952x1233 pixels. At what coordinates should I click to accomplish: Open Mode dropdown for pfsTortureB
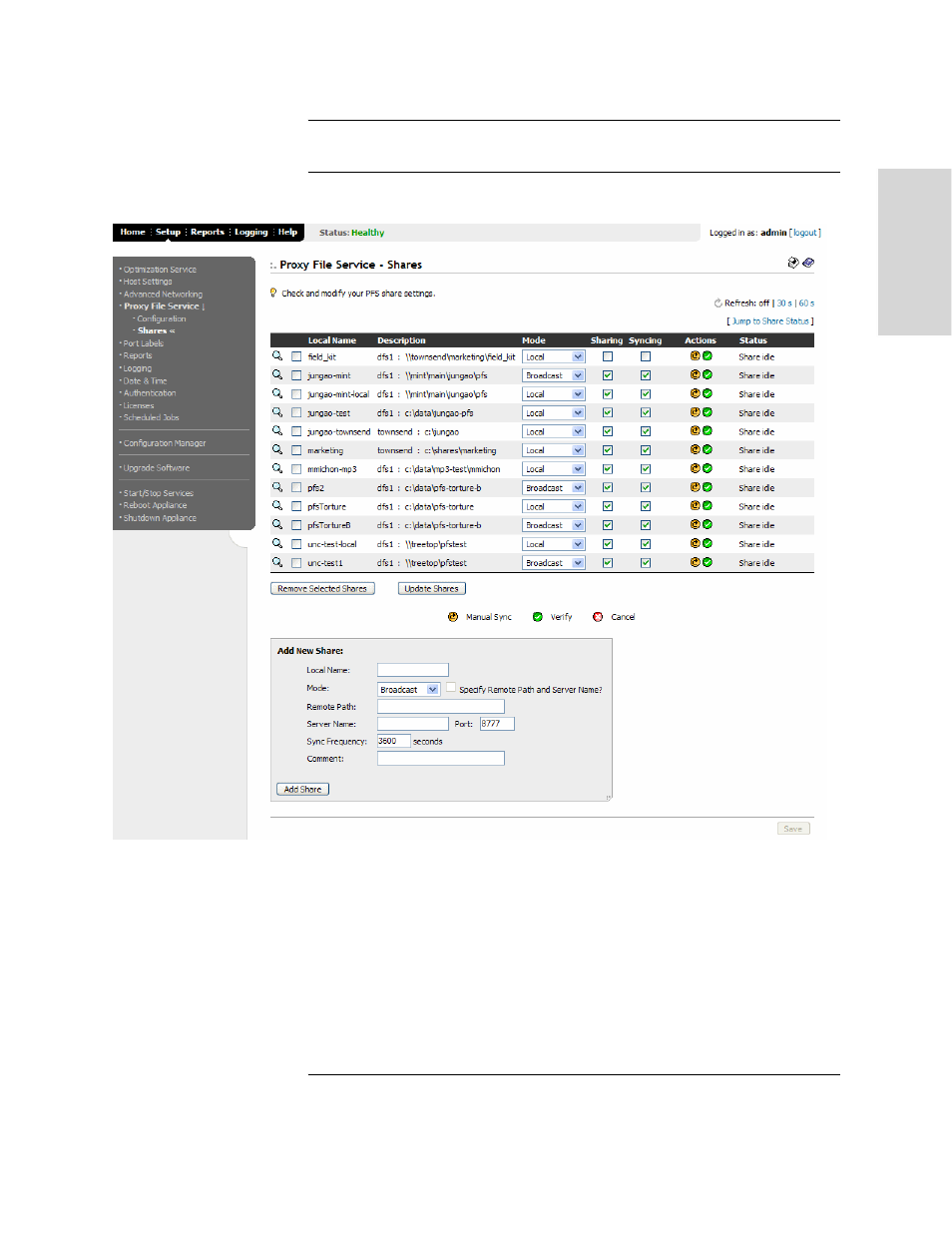coord(554,525)
